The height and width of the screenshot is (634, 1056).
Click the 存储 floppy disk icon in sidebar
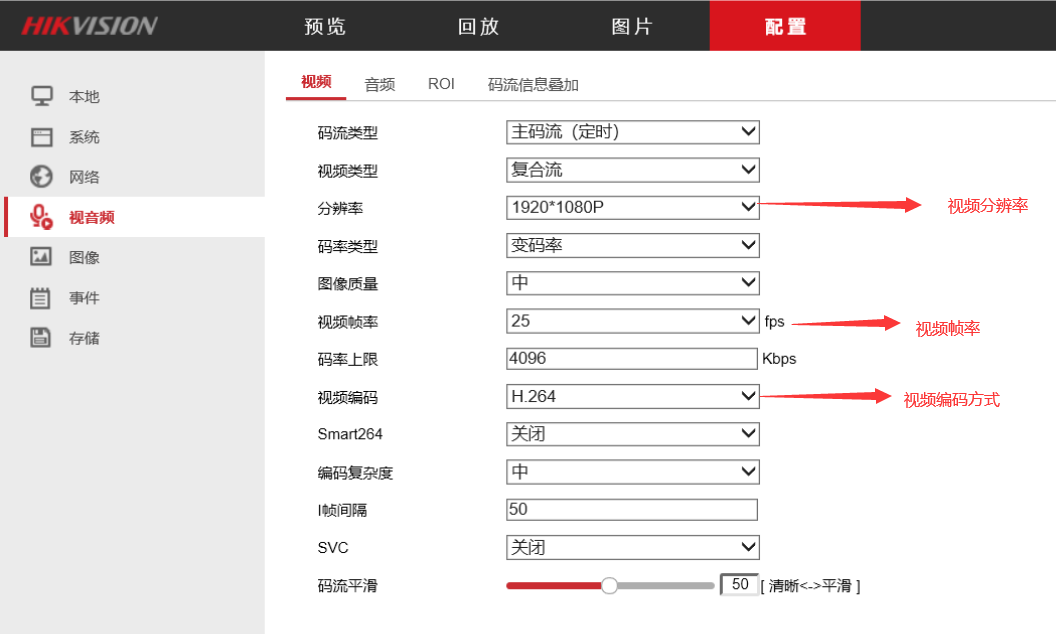pyautogui.click(x=40, y=337)
